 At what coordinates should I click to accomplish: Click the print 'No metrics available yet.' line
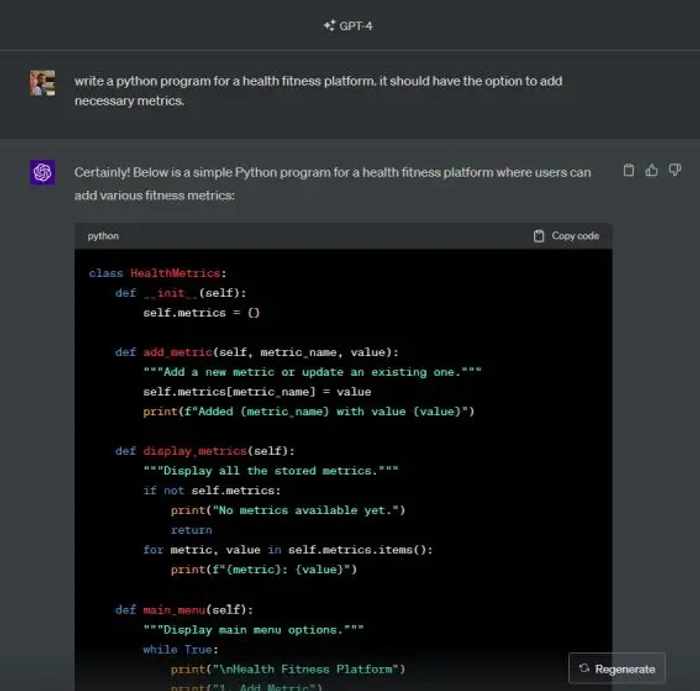[x=288, y=510]
